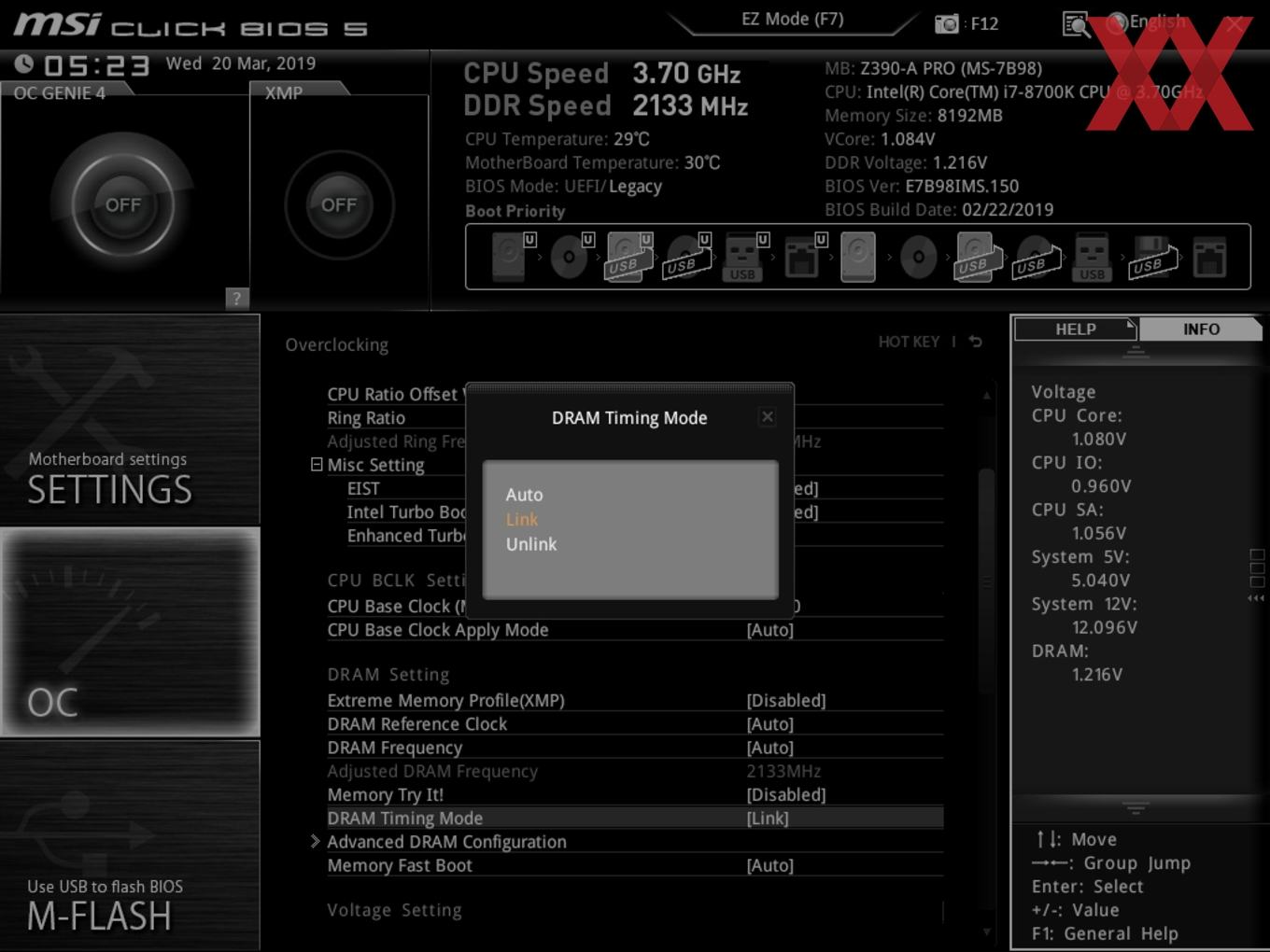
Task: Open CPU Base Clock Apply Mode [Auto] value
Action: pos(770,630)
